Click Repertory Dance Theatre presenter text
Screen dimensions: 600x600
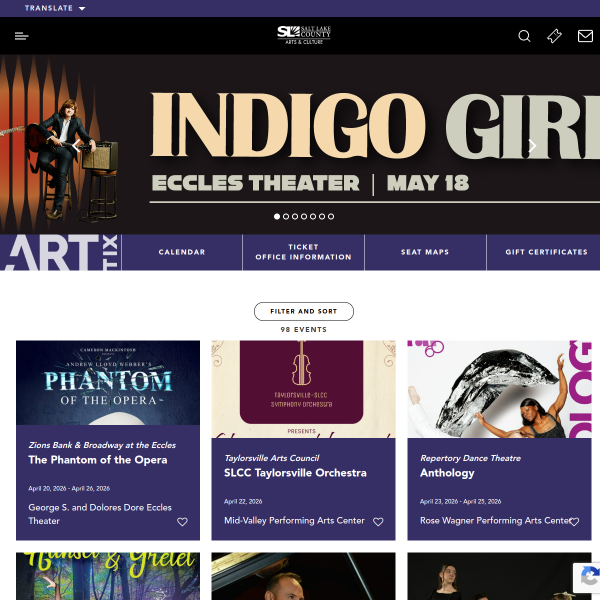(x=470, y=458)
